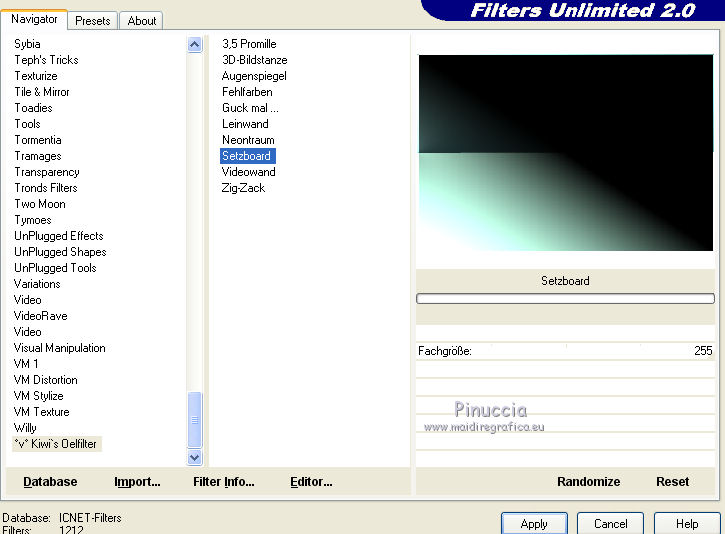Select the Texturize category

pos(36,76)
